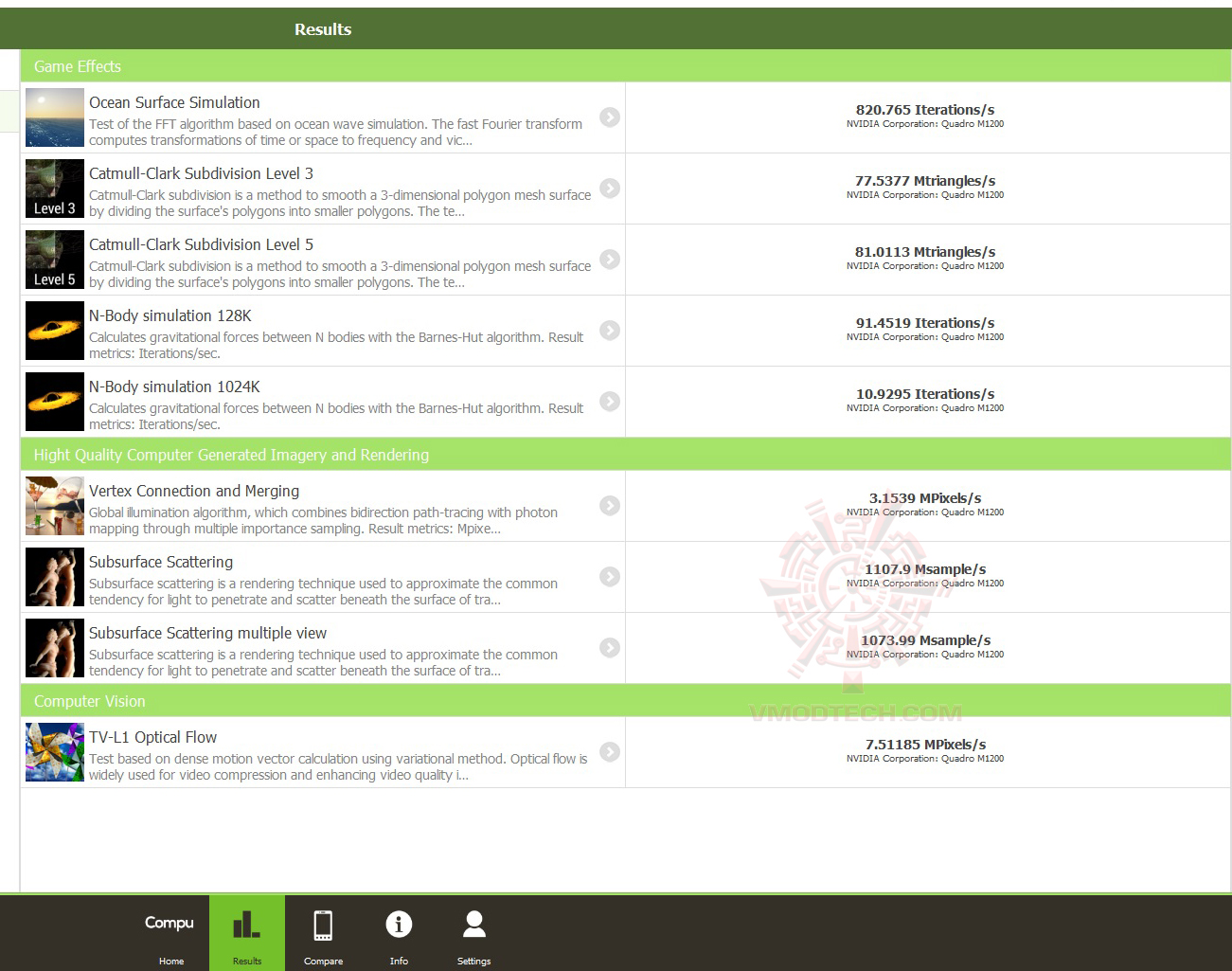Switch to the Info tab label
This screenshot has width=1232, height=971.
pos(399,962)
